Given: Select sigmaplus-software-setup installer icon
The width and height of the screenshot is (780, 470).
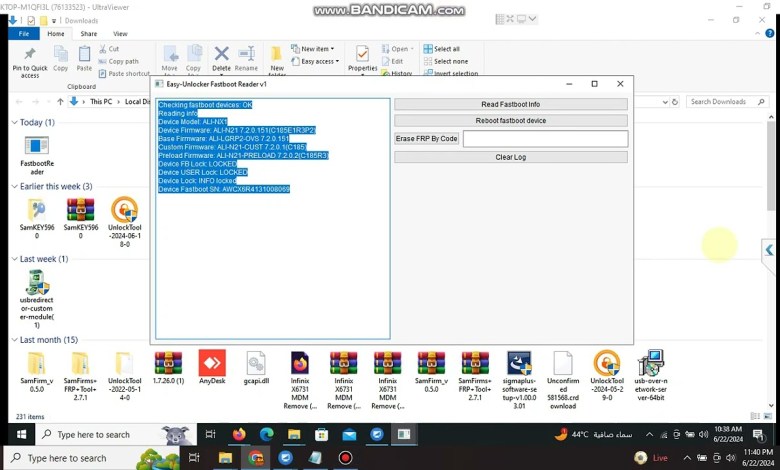Looking at the screenshot, I should point(519,364).
